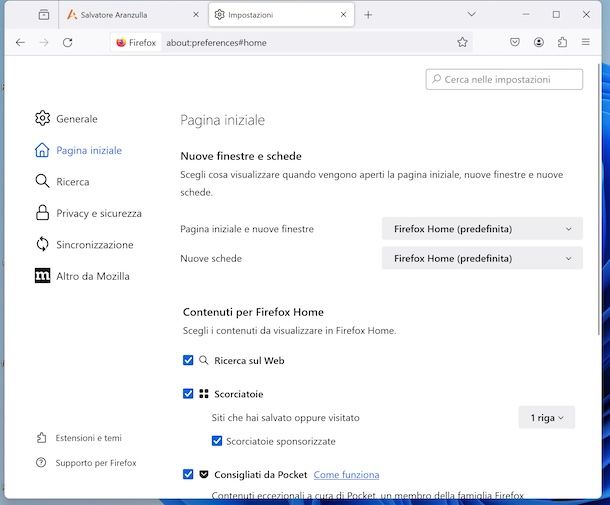
Task: Bookmark this page with the star icon
Action: point(462,42)
